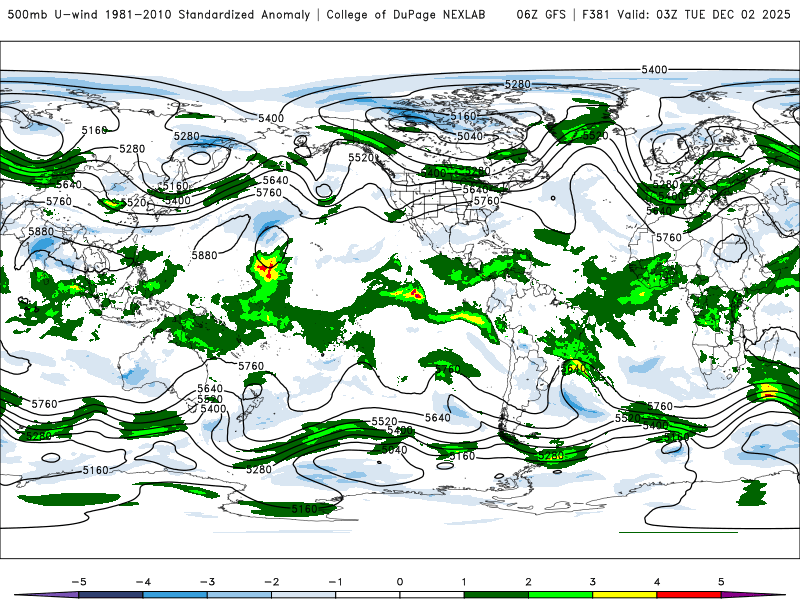
Task: Click the '2' legend tick label
Action: (528, 582)
